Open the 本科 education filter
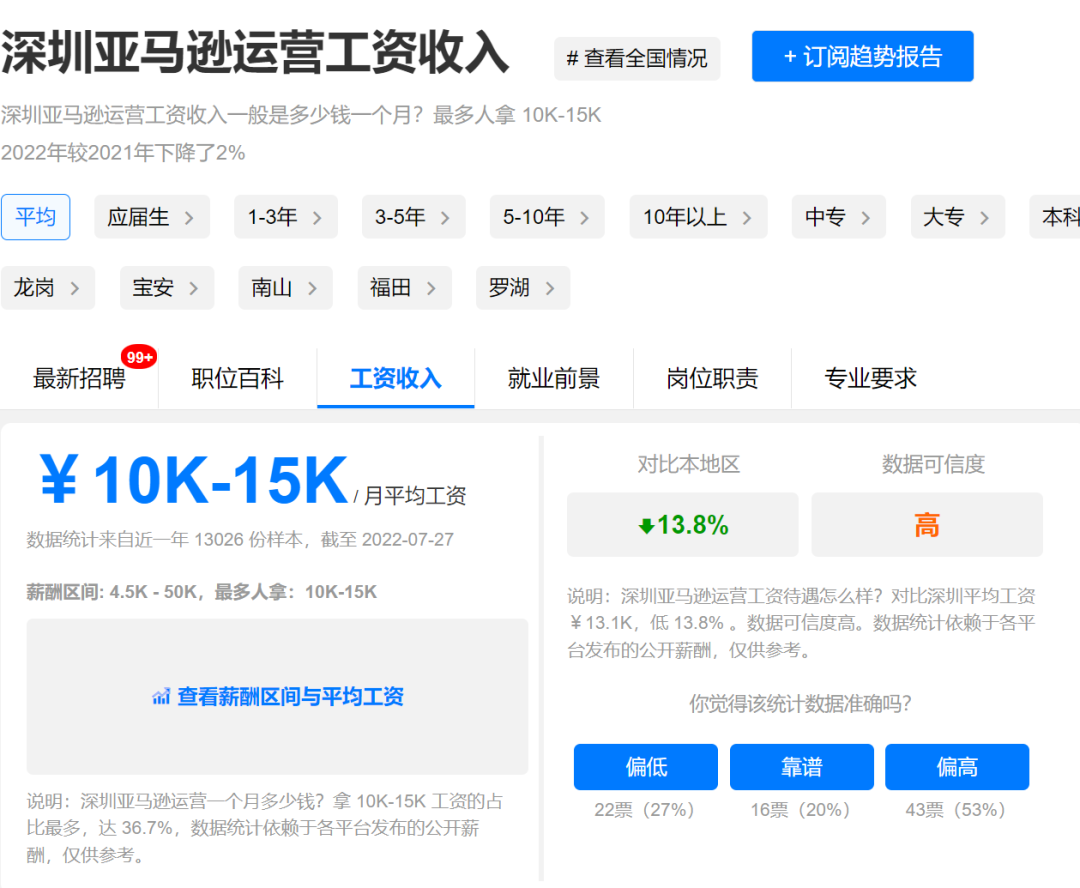1080x888 pixels. 1060,216
